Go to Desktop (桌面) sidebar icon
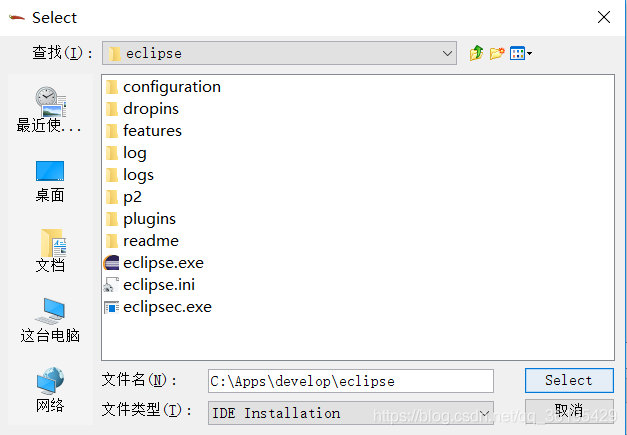 [50, 171]
